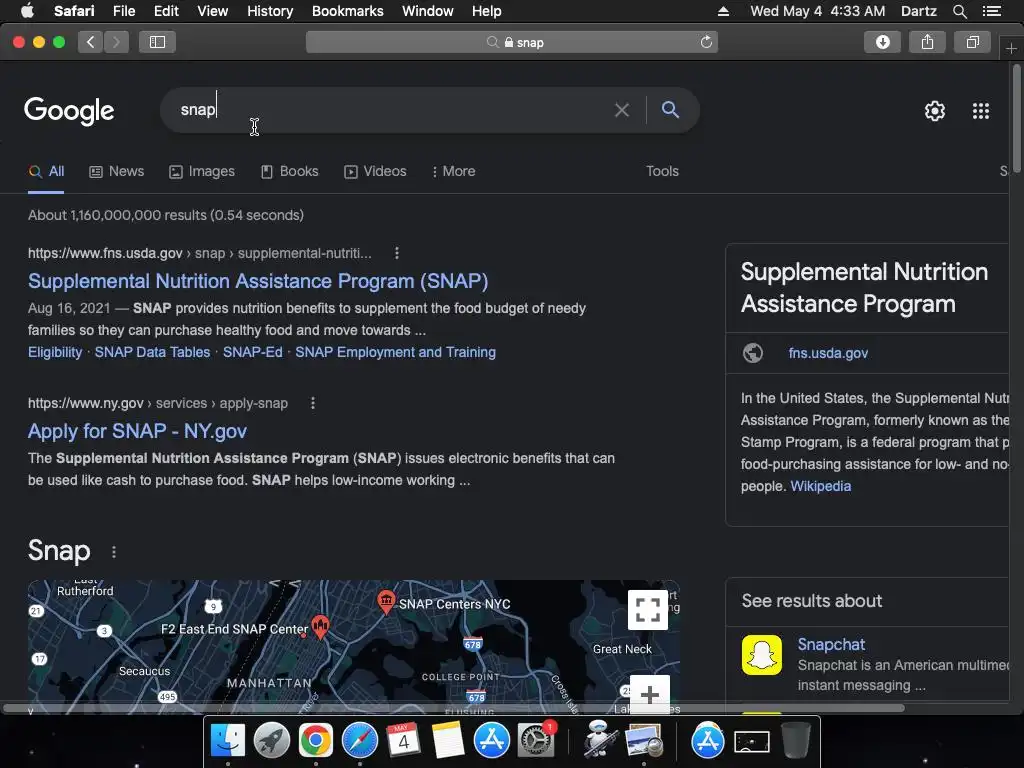
Task: Follow the SNAP-Ed sitelink
Action: point(253,352)
